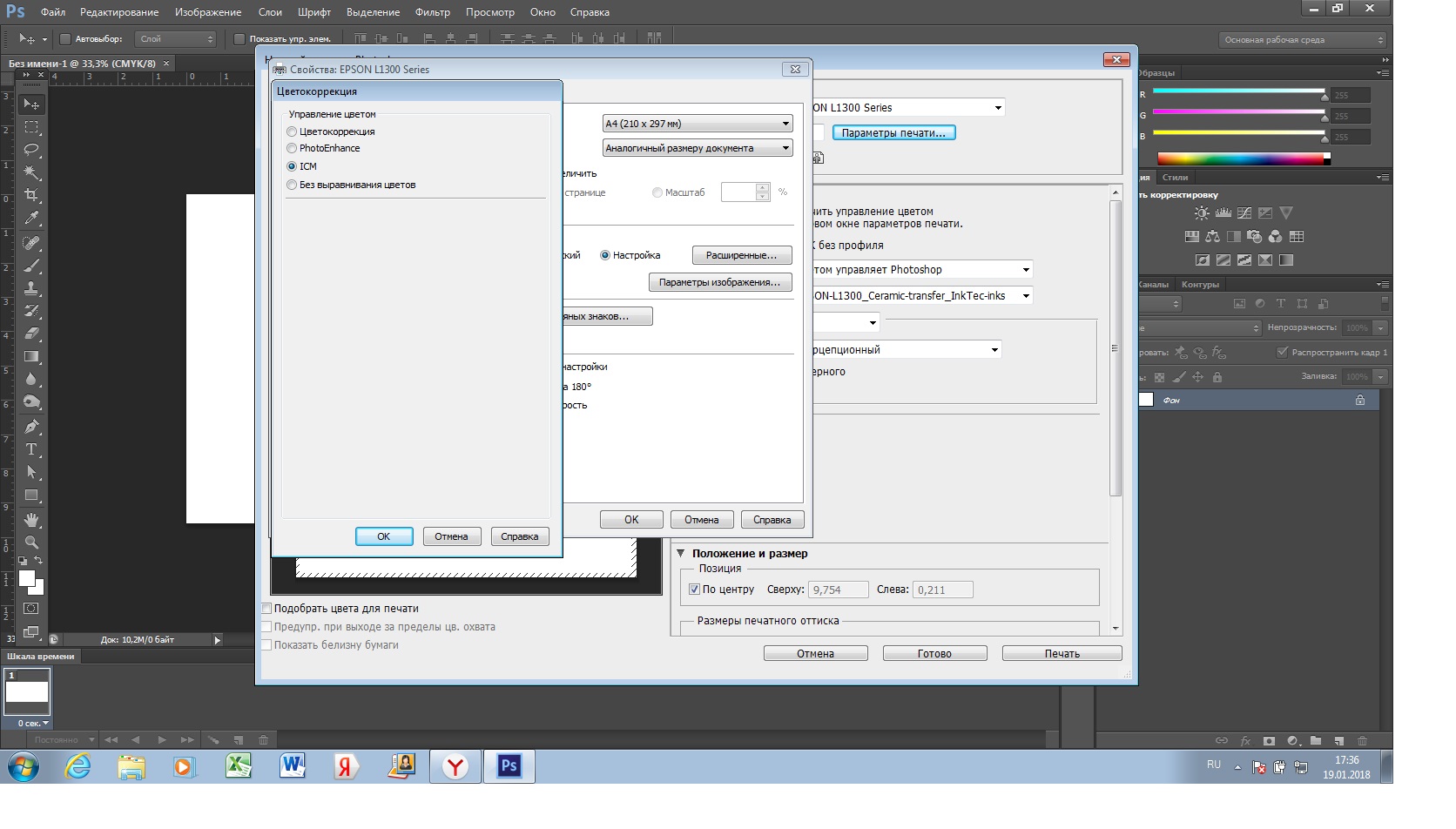
Task: Click the timeline frame 1 thumbnail
Action: coord(28,691)
